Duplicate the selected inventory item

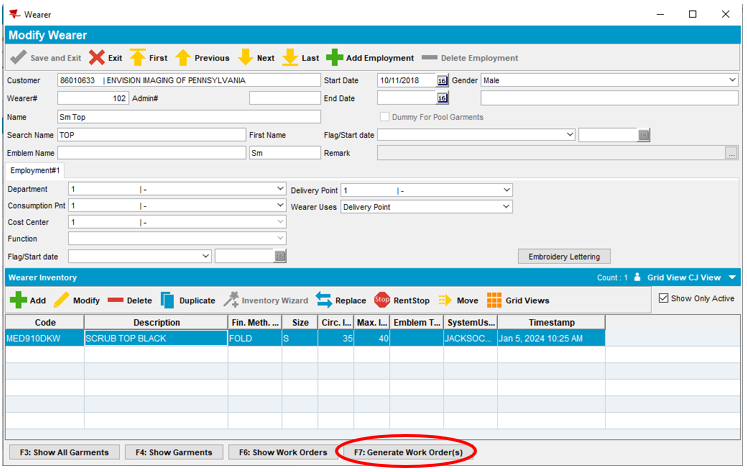pos(168,300)
